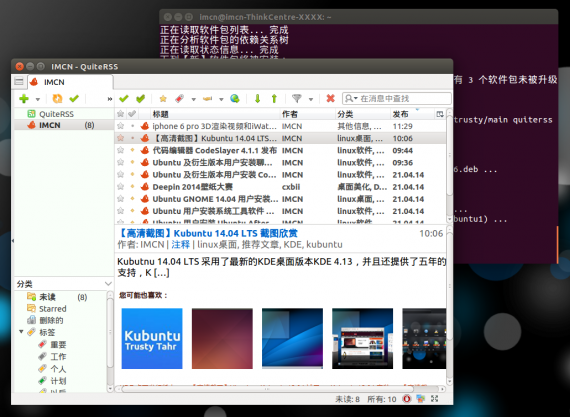Click the green plus Add feed icon
This screenshot has height=417, width=570.
tap(24, 99)
